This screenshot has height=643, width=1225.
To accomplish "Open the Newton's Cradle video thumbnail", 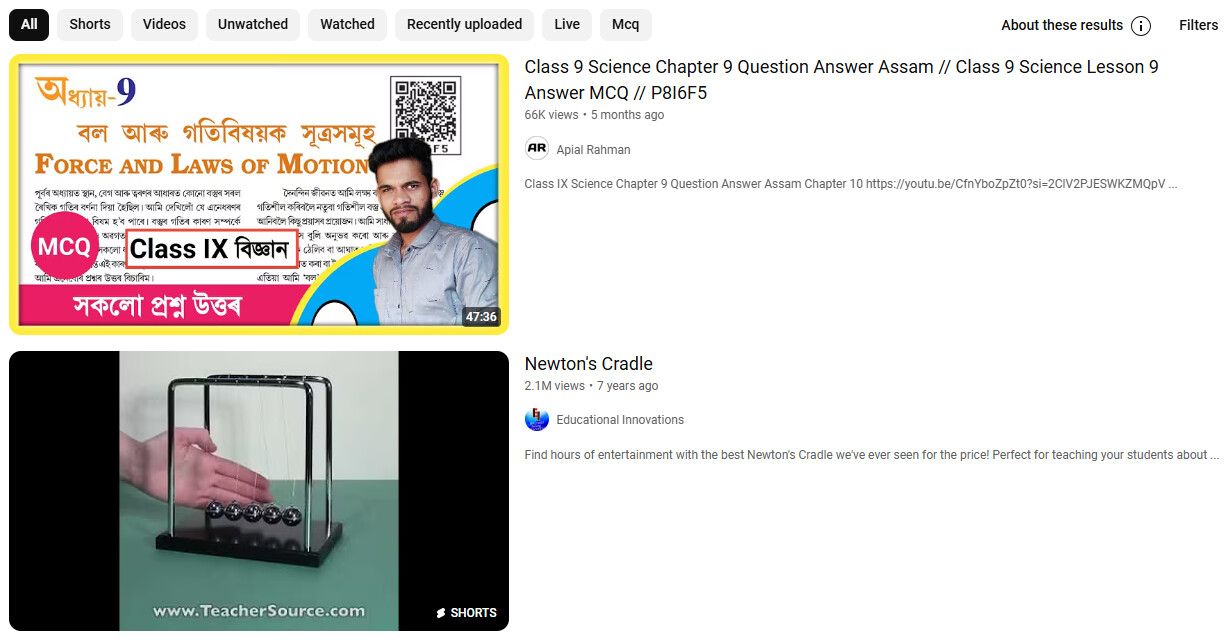I will click(259, 491).
